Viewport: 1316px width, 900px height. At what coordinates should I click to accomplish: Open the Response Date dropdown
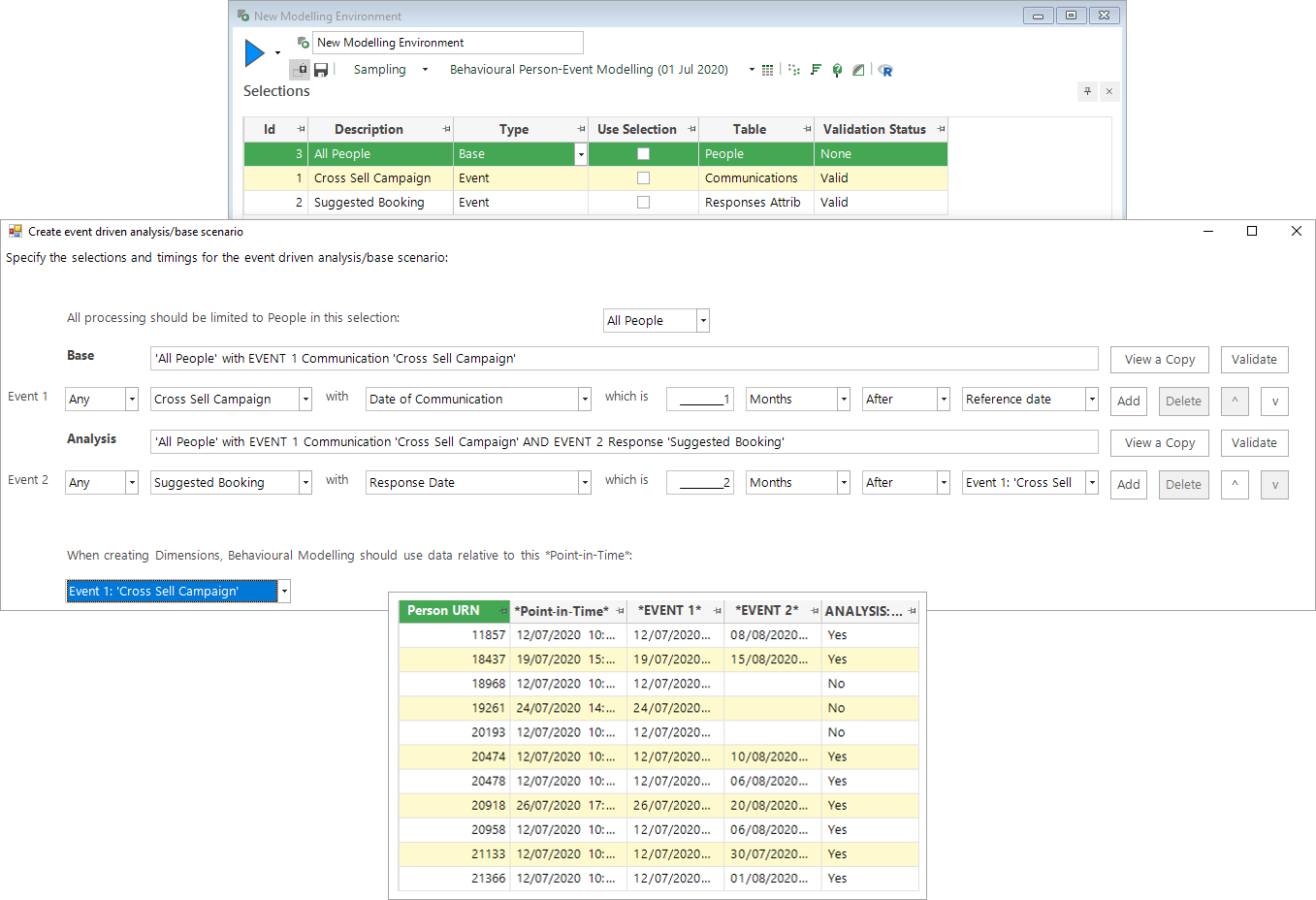585,483
